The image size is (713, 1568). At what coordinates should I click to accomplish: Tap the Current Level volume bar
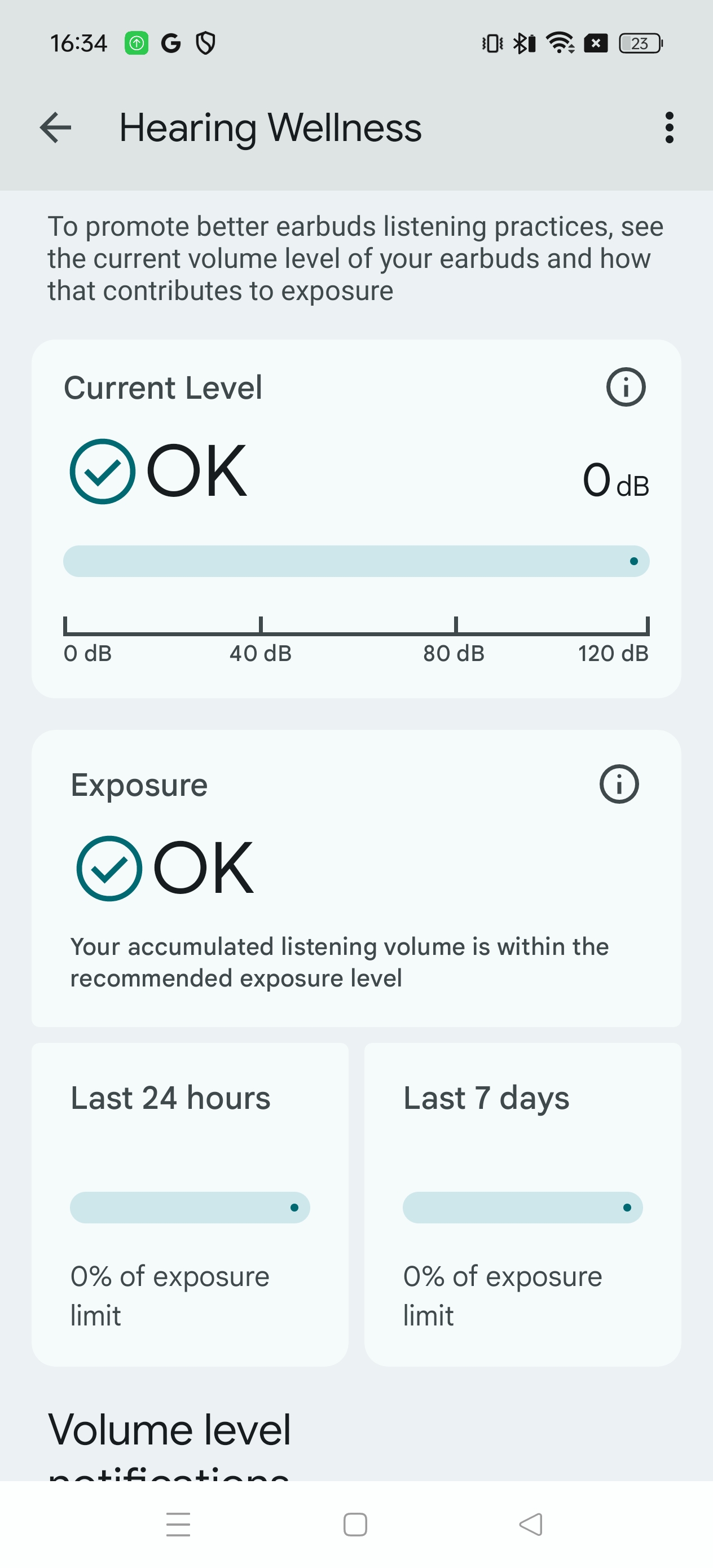(356, 561)
